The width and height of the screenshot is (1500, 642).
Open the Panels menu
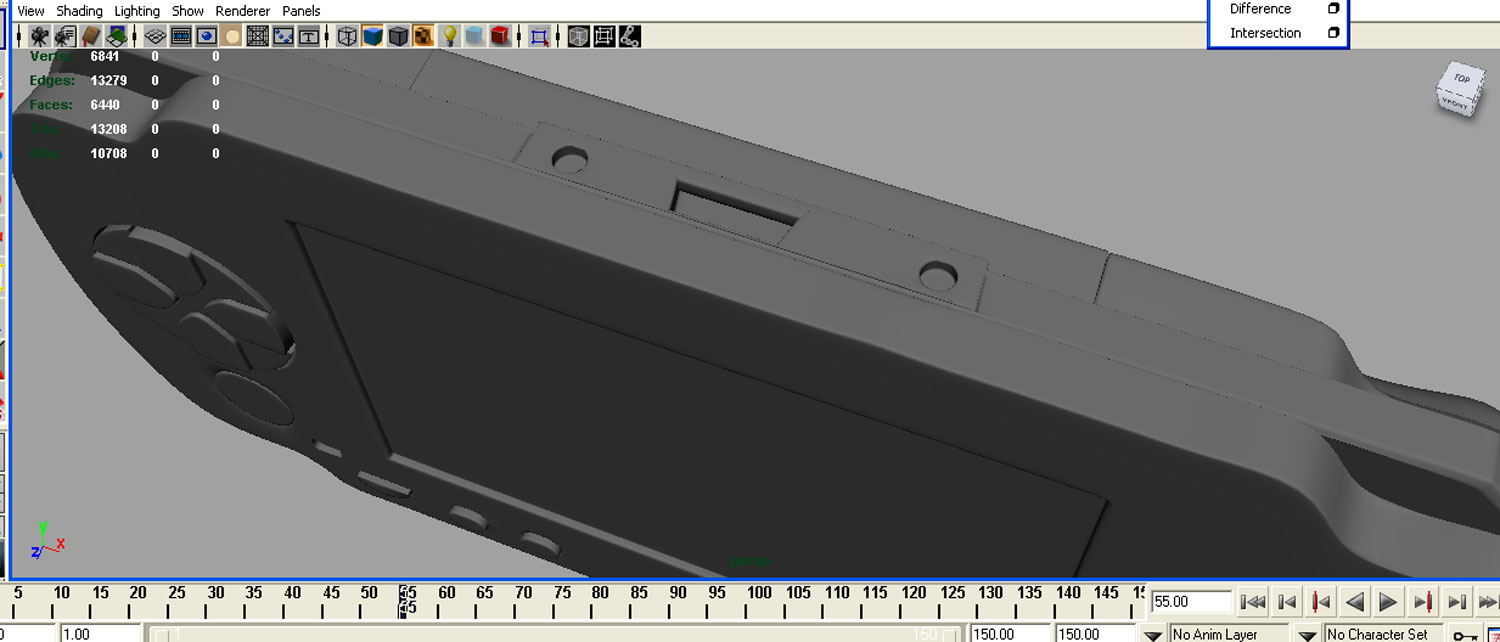click(x=301, y=11)
